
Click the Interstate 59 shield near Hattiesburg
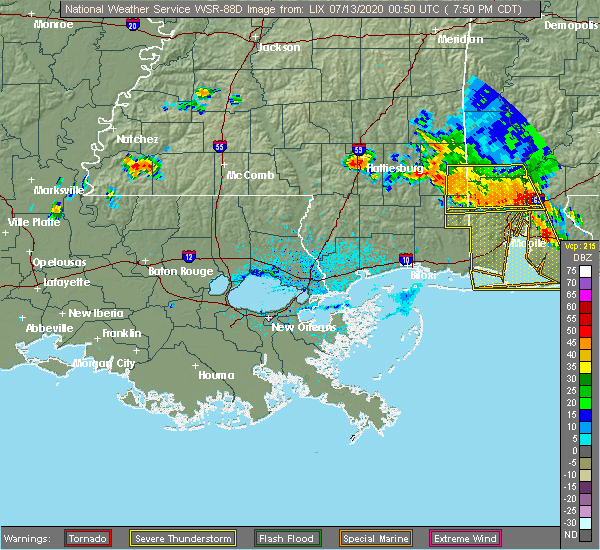coord(359,149)
